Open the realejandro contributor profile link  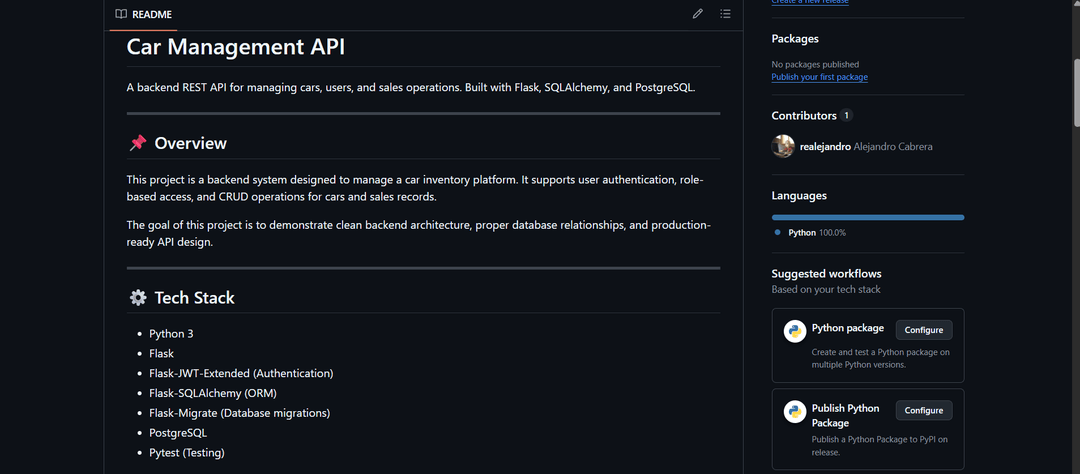point(824,147)
